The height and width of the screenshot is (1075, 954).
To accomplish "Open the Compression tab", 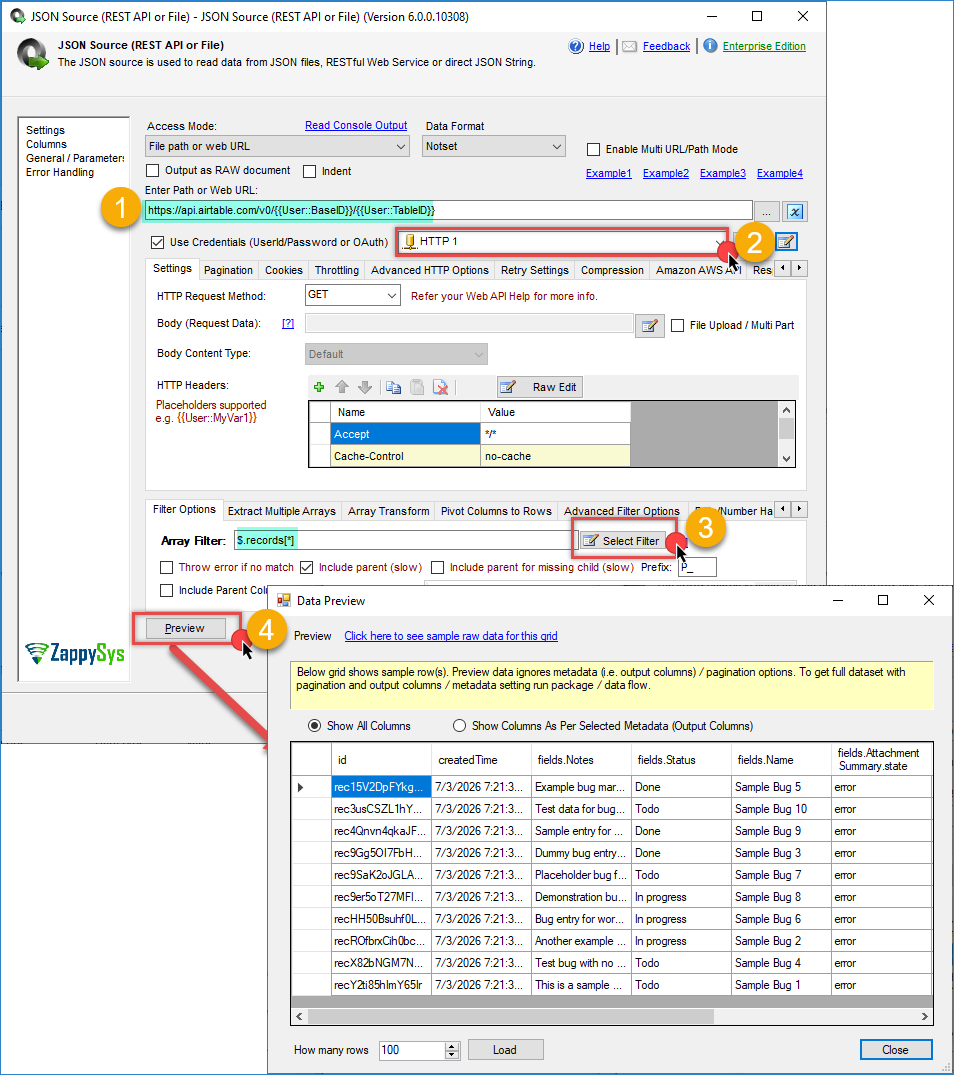I will (x=612, y=270).
